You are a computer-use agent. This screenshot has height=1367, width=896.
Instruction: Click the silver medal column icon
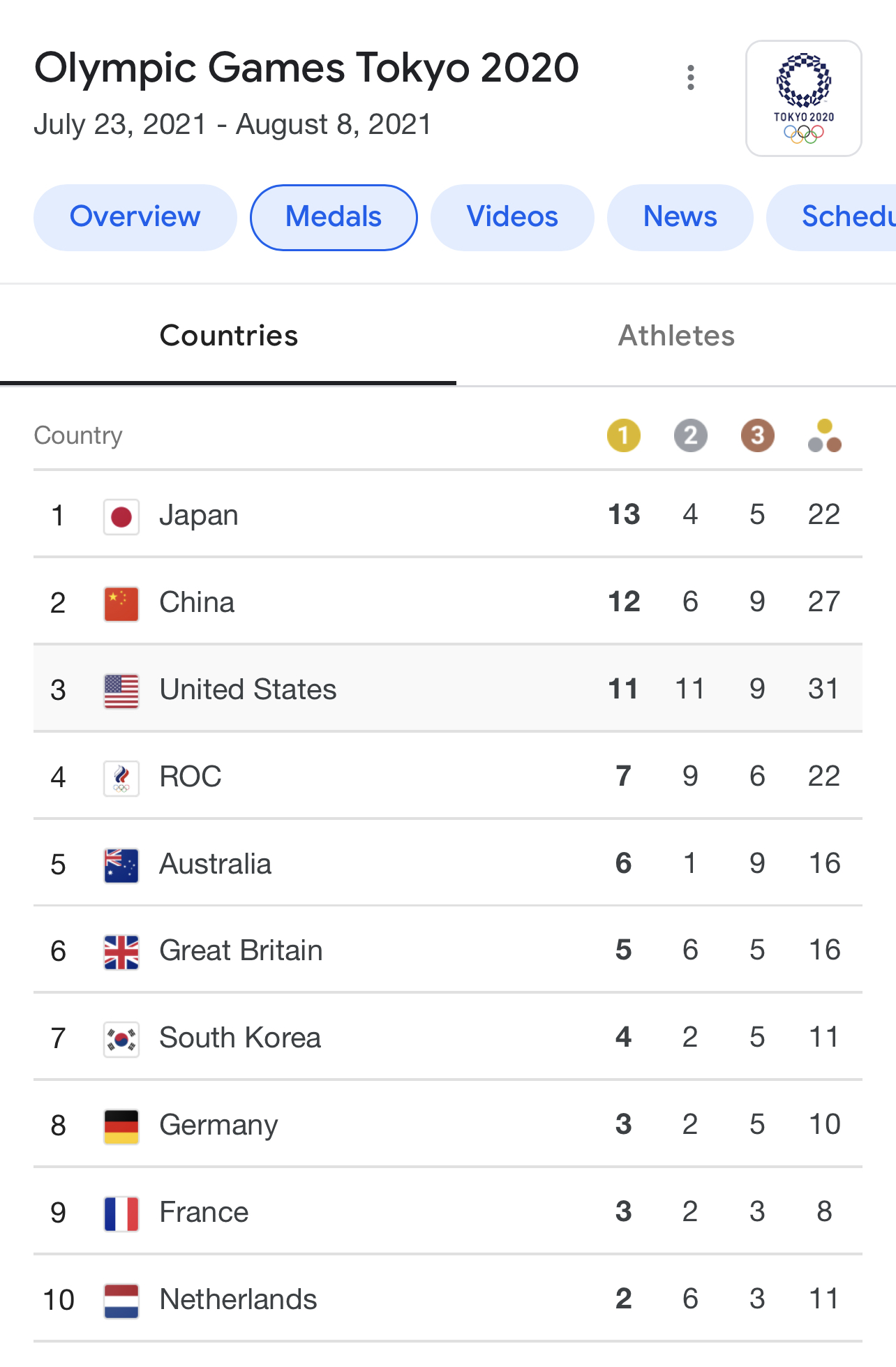click(690, 435)
